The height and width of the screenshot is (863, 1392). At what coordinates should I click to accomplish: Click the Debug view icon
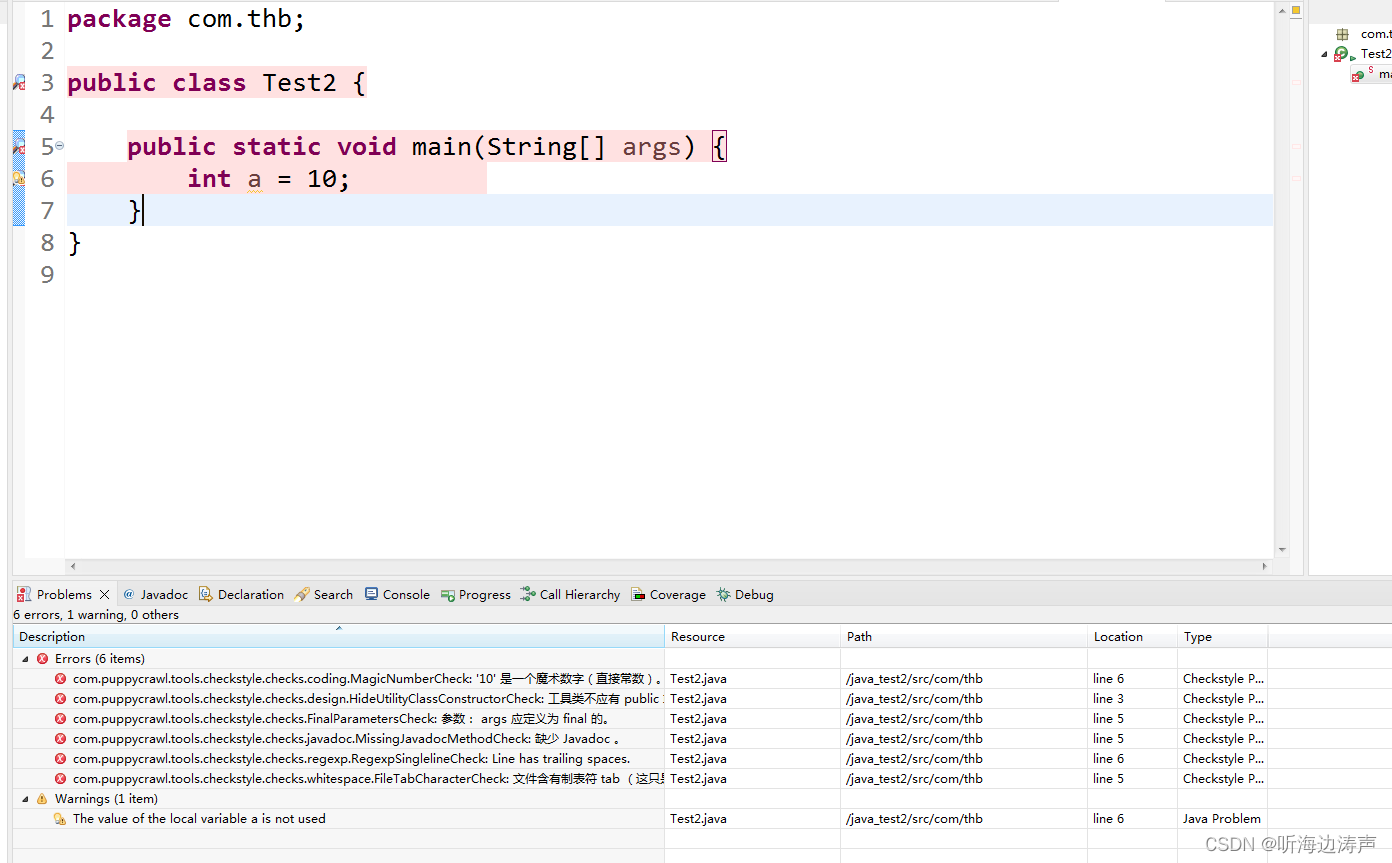click(744, 594)
